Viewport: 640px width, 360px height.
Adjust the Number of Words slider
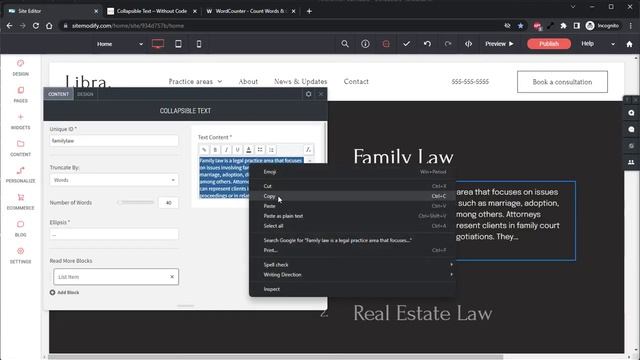click(136, 202)
